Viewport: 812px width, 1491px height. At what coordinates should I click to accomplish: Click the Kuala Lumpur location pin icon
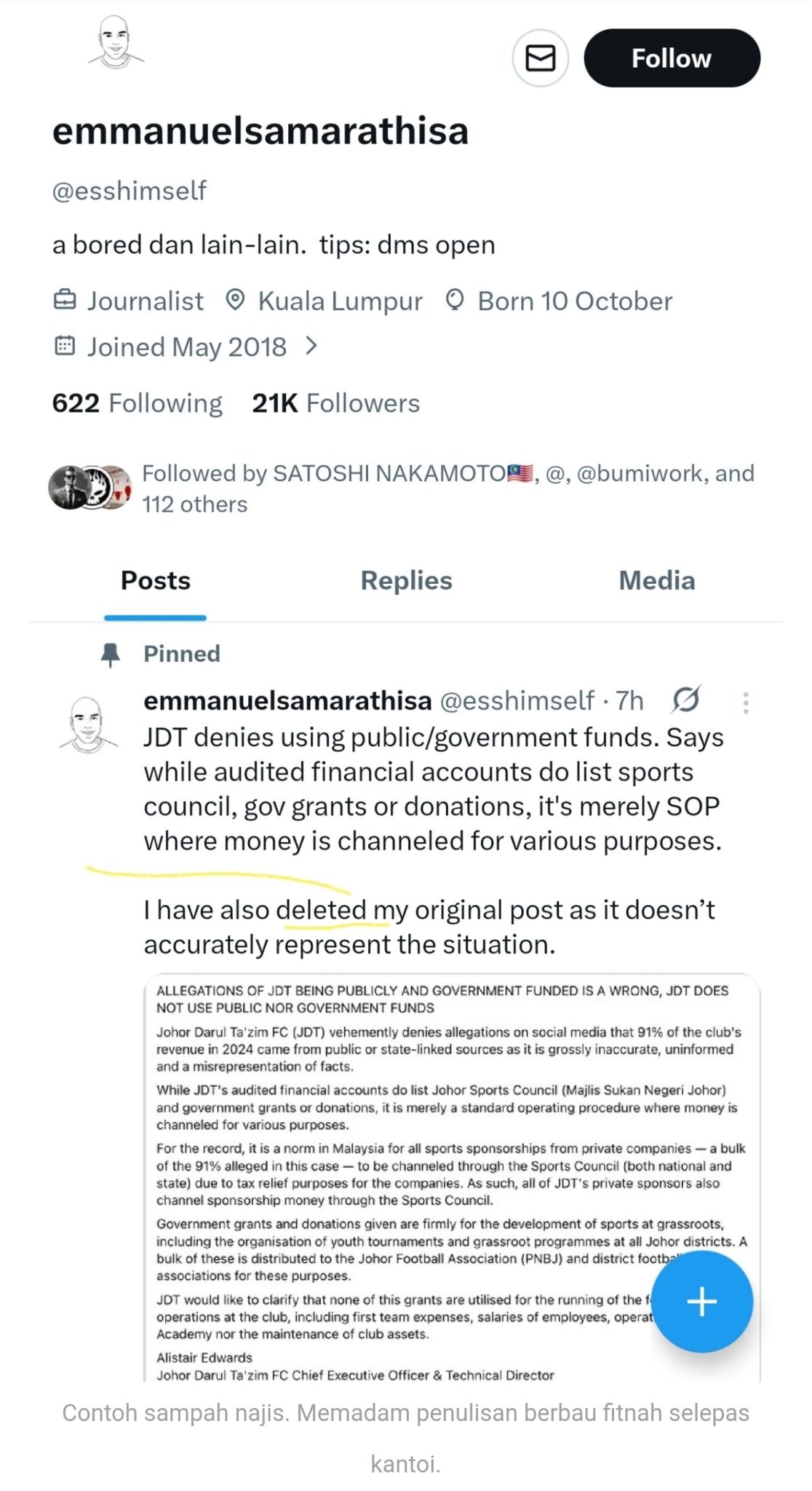[x=234, y=300]
